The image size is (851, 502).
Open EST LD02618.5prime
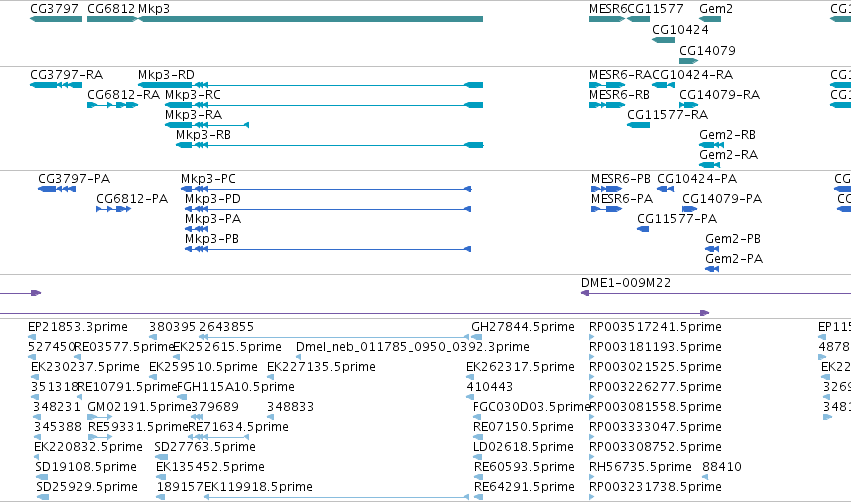(478, 457)
